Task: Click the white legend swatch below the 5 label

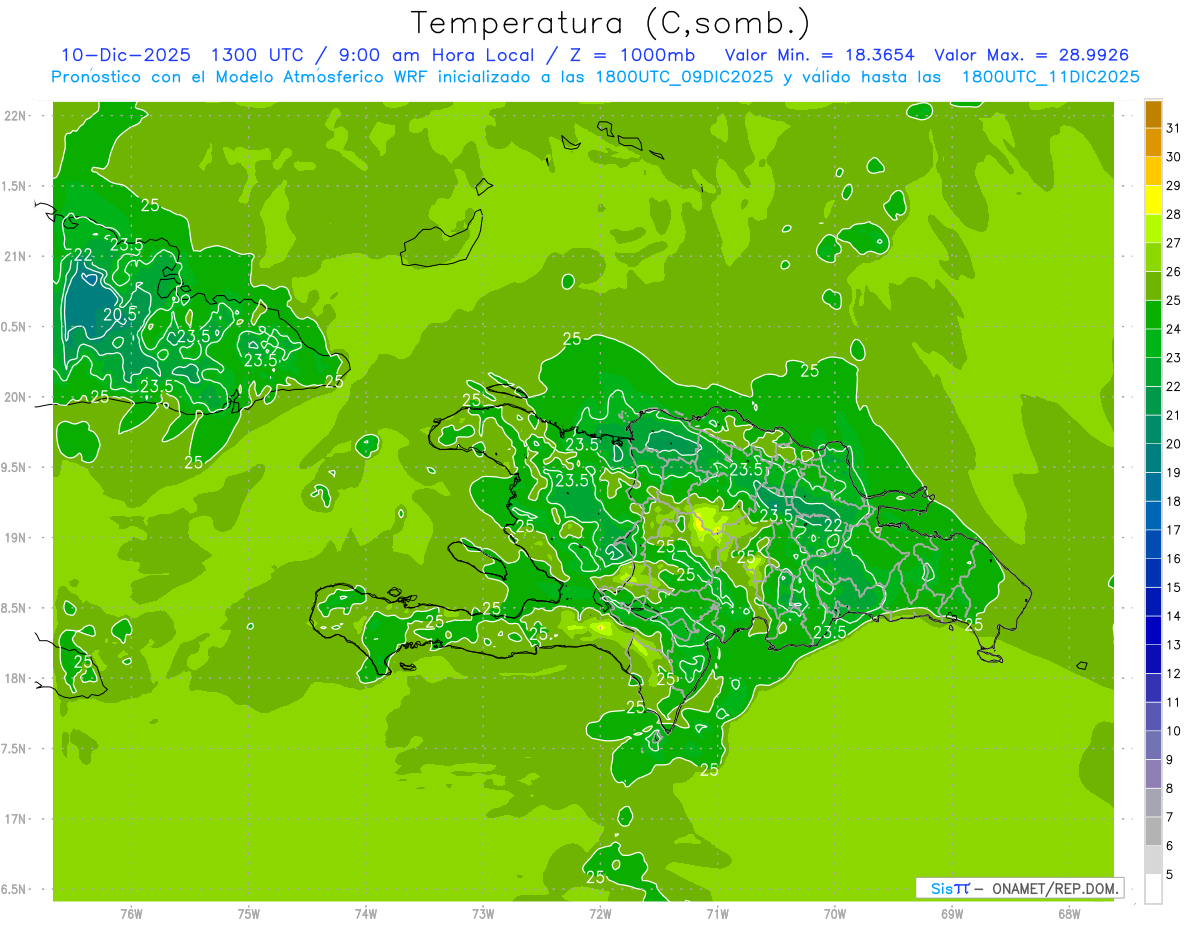Action: [1153, 889]
